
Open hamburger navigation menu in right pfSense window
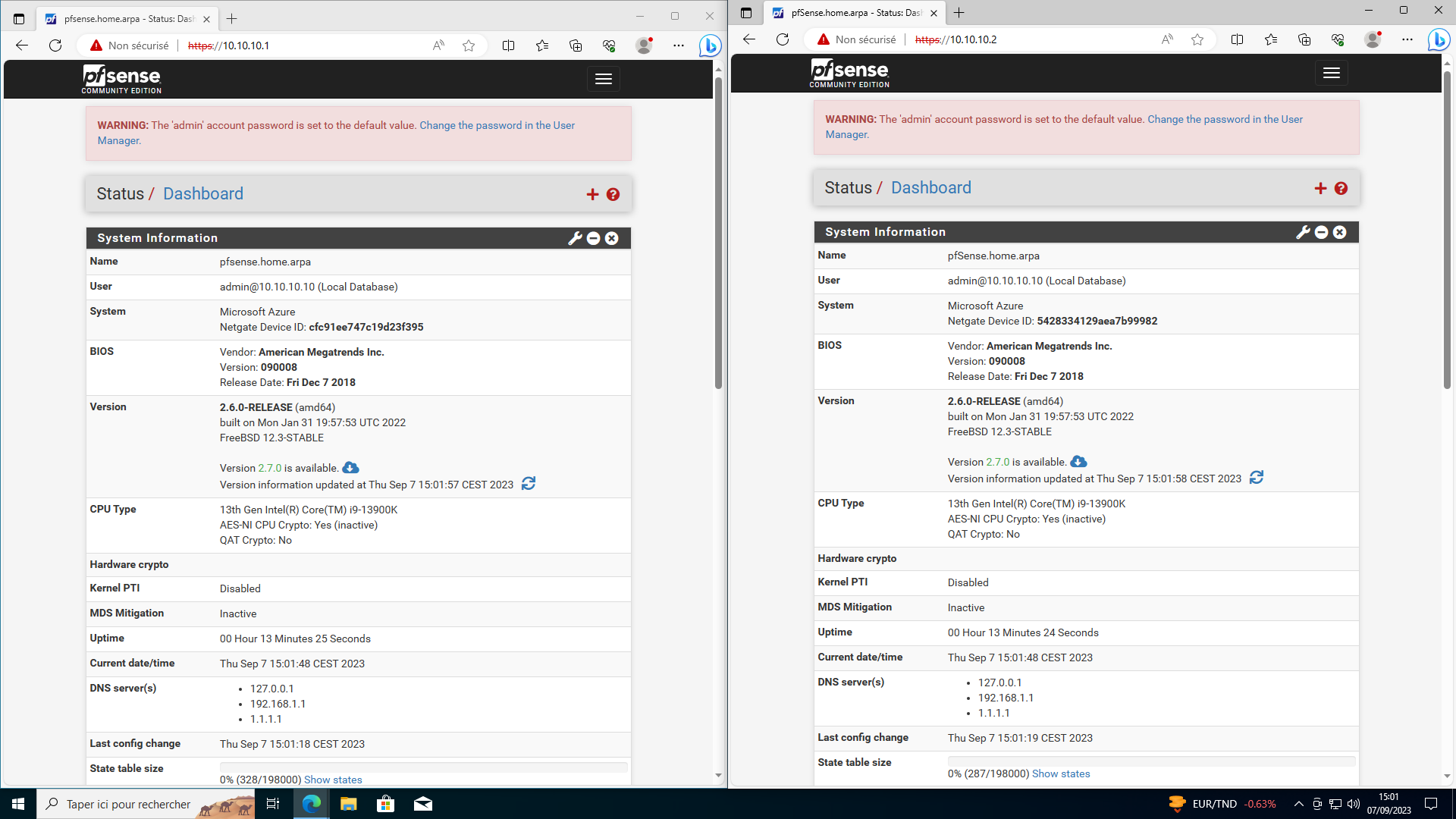tap(1332, 73)
